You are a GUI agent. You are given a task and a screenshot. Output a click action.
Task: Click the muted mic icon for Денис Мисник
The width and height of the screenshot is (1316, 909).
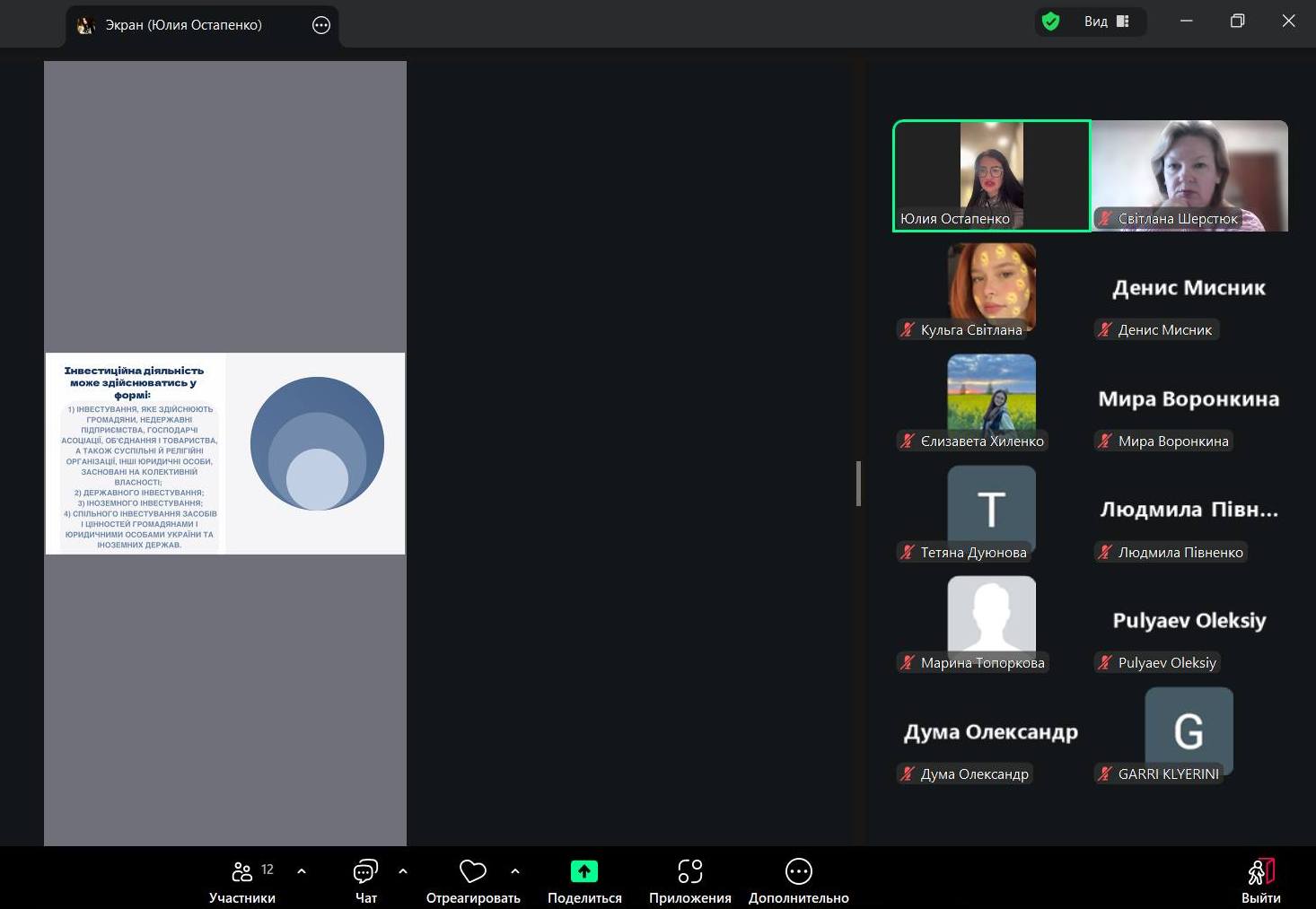(1106, 330)
